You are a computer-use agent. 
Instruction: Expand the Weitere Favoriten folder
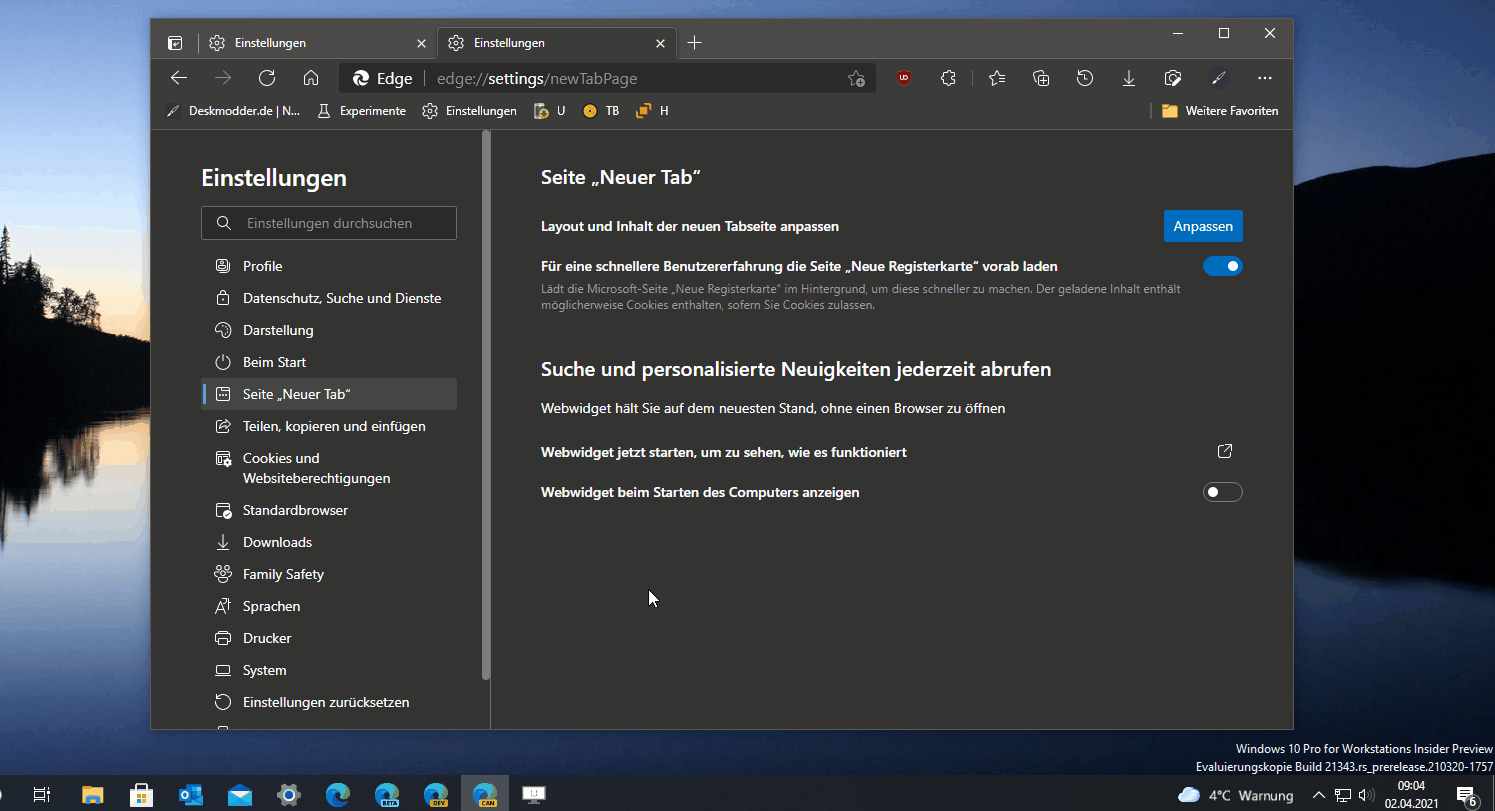click(x=1220, y=111)
